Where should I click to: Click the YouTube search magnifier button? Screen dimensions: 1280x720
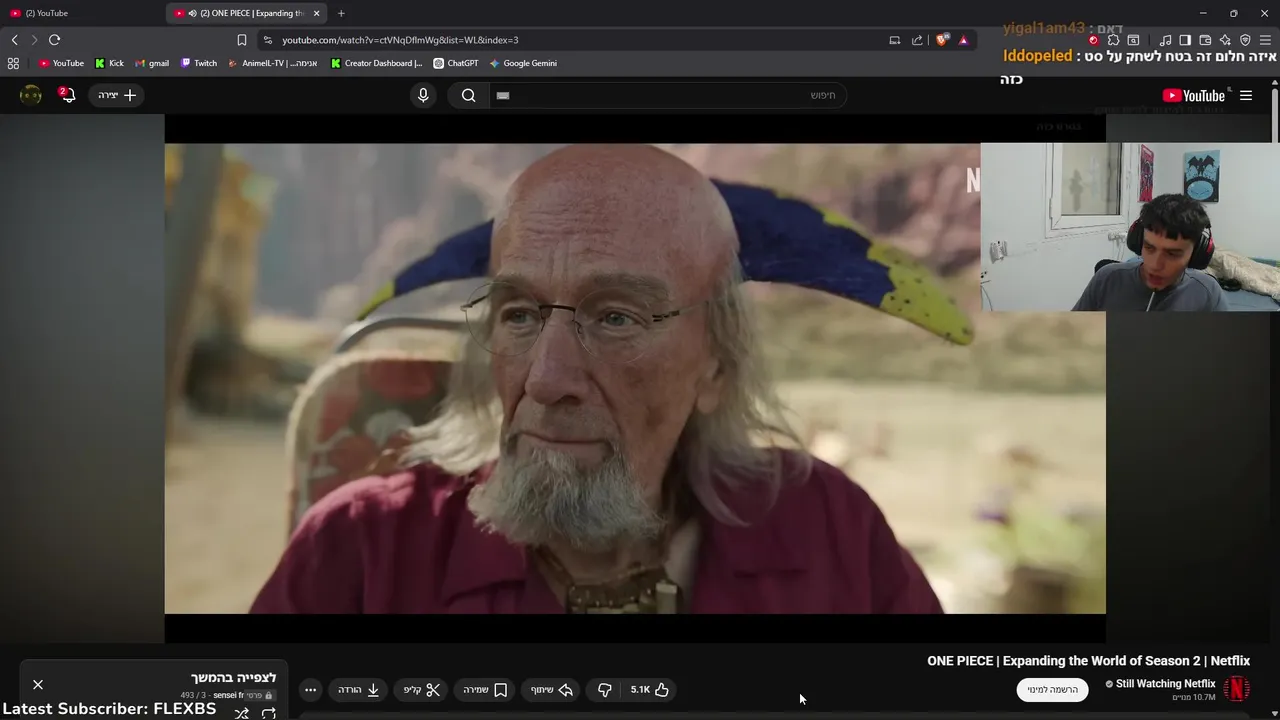click(468, 95)
